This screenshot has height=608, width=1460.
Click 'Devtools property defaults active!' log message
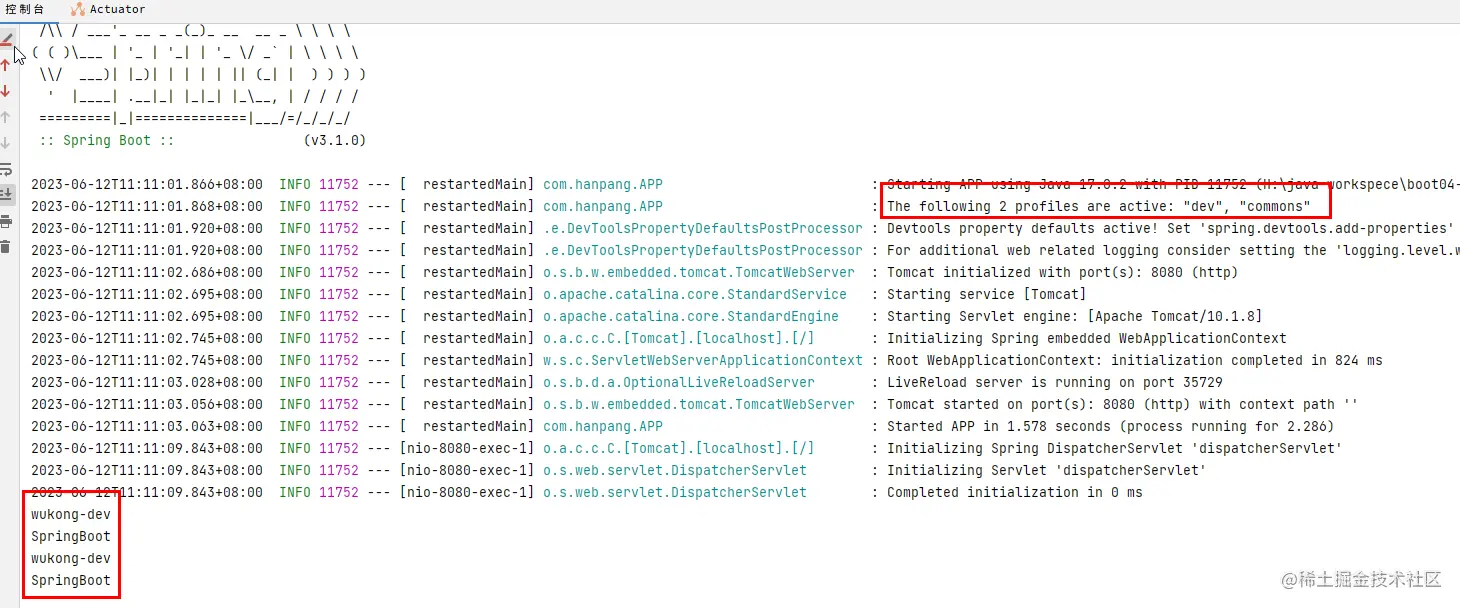tap(1170, 228)
